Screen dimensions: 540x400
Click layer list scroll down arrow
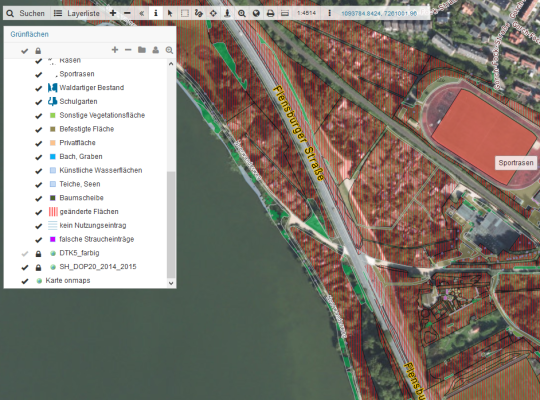click(171, 283)
